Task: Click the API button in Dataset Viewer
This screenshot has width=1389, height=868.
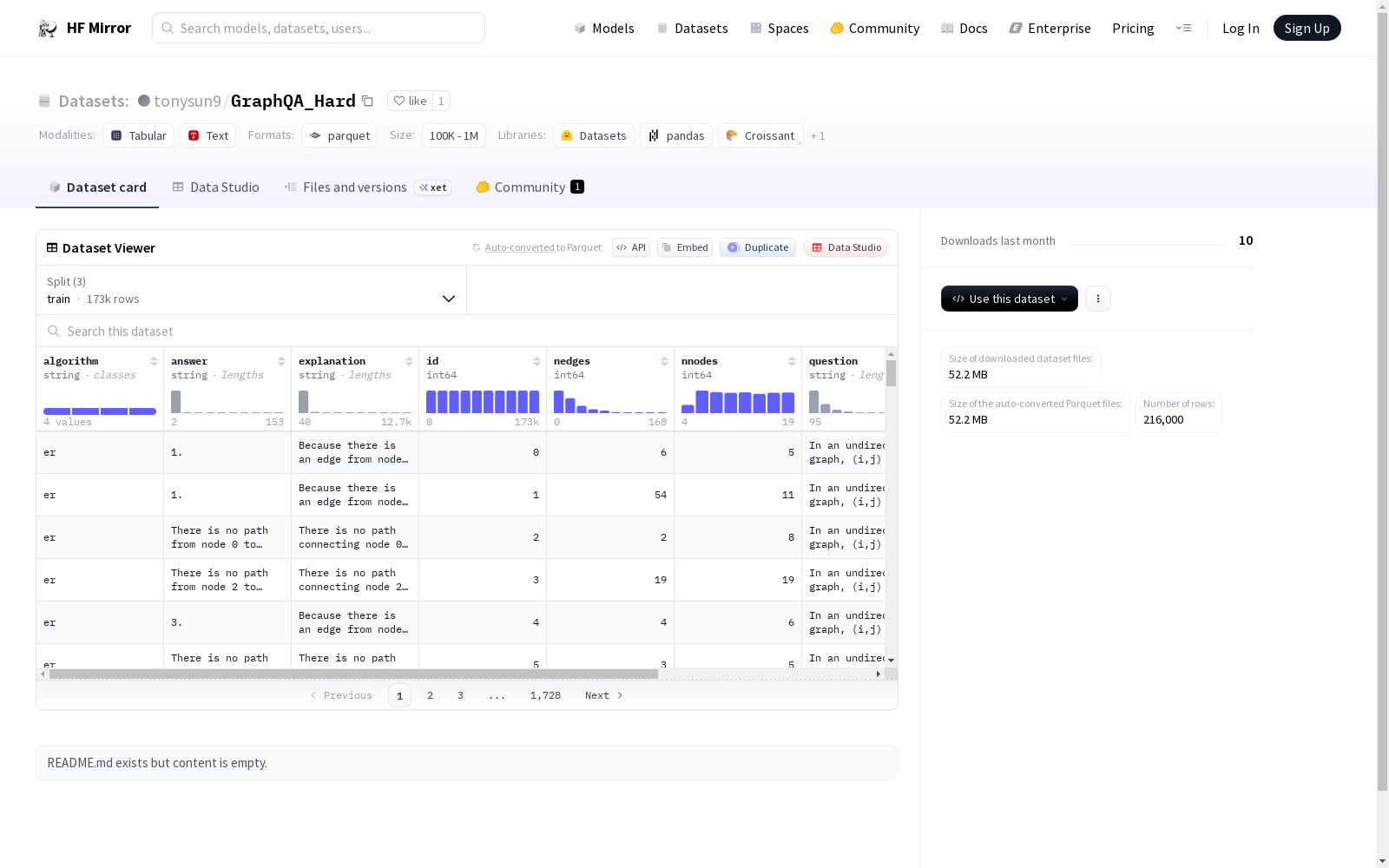Action: (631, 247)
